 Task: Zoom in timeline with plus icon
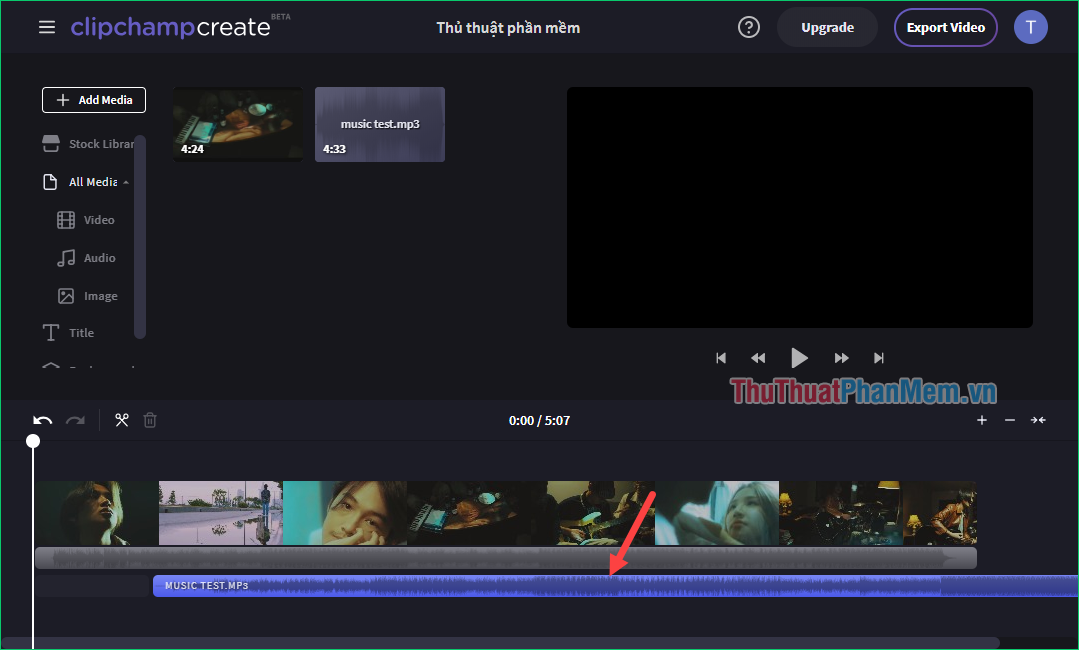click(x=981, y=420)
